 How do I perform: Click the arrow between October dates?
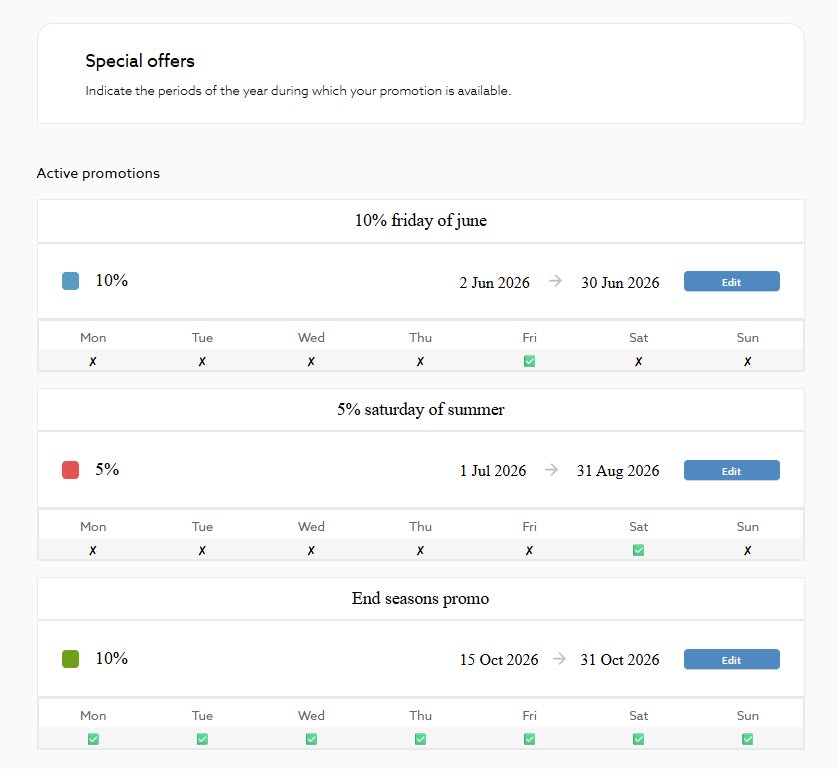tap(559, 659)
